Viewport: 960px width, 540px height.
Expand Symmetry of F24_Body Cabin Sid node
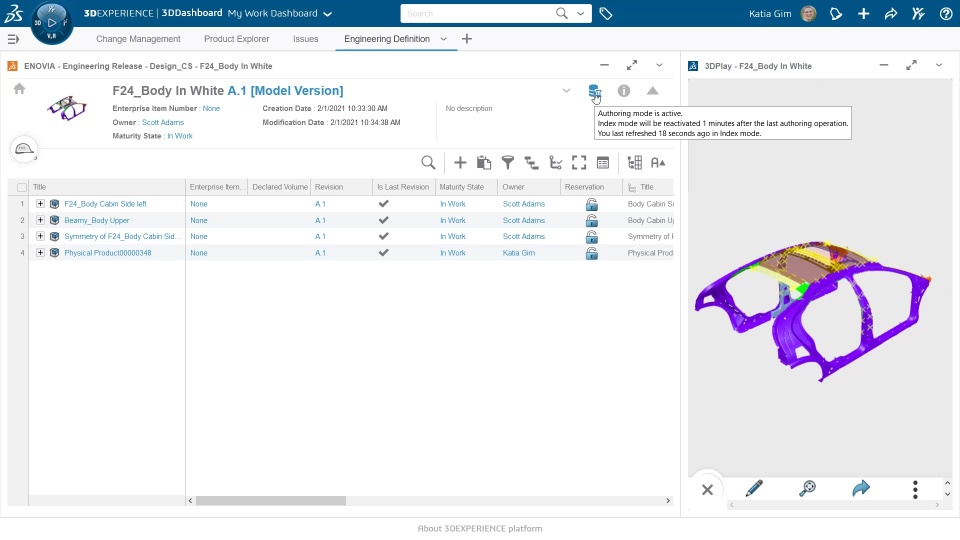coord(40,236)
